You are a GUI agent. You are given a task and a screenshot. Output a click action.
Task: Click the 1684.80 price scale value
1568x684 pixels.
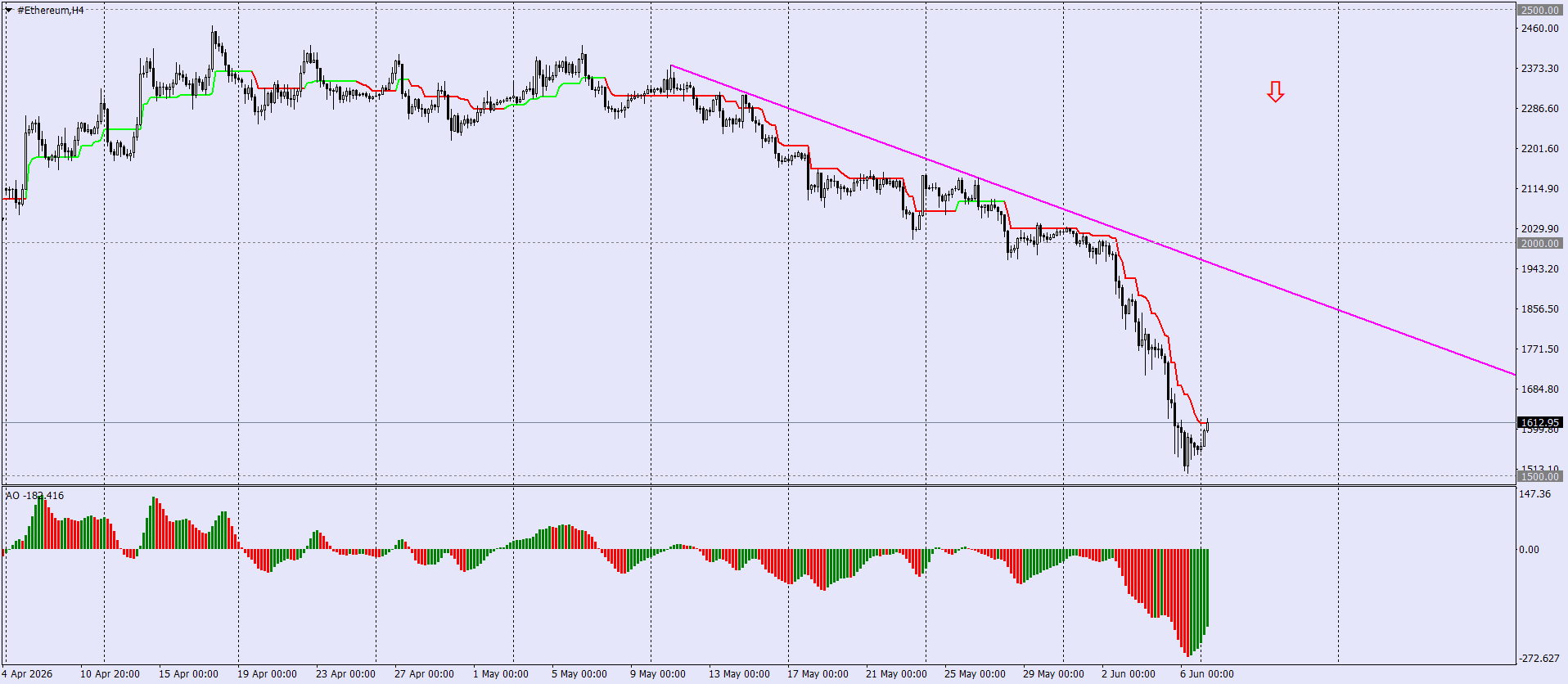point(1540,389)
